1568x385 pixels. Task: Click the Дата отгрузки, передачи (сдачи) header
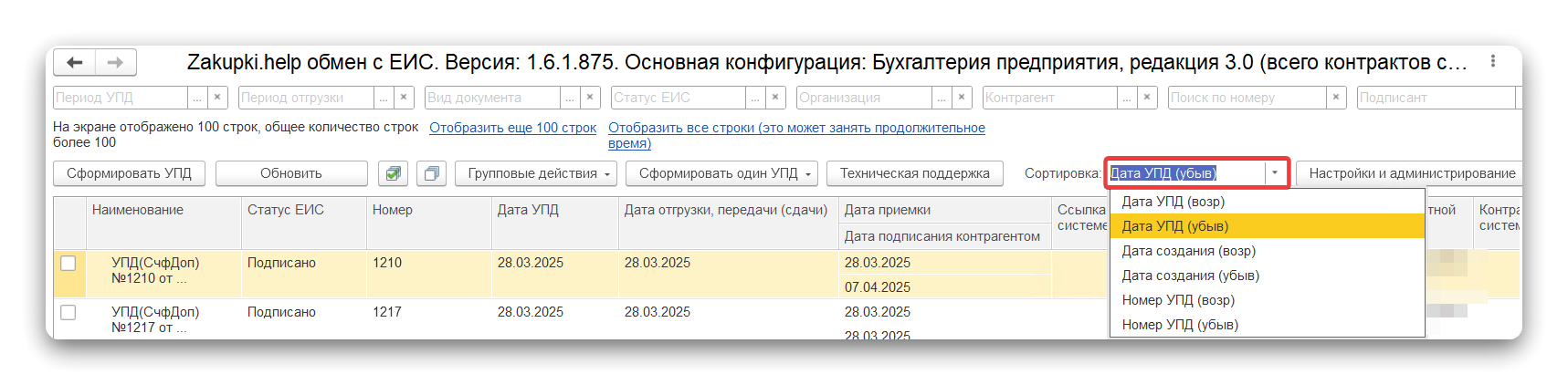tap(729, 223)
